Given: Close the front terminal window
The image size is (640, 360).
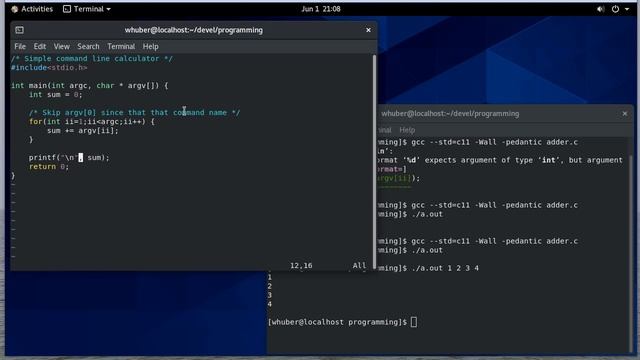Looking at the screenshot, I should (368, 30).
